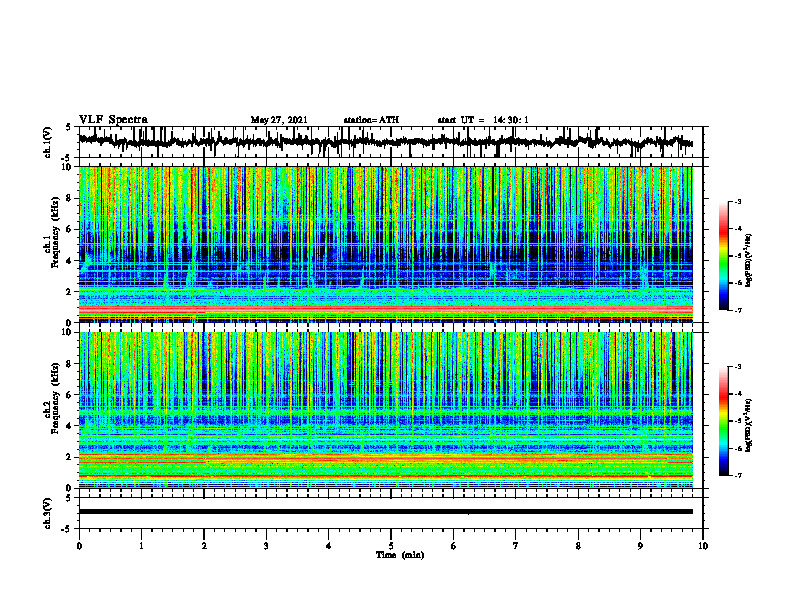
Task: Click inside the ch.1 spectrogram panel
Action: coord(386,244)
